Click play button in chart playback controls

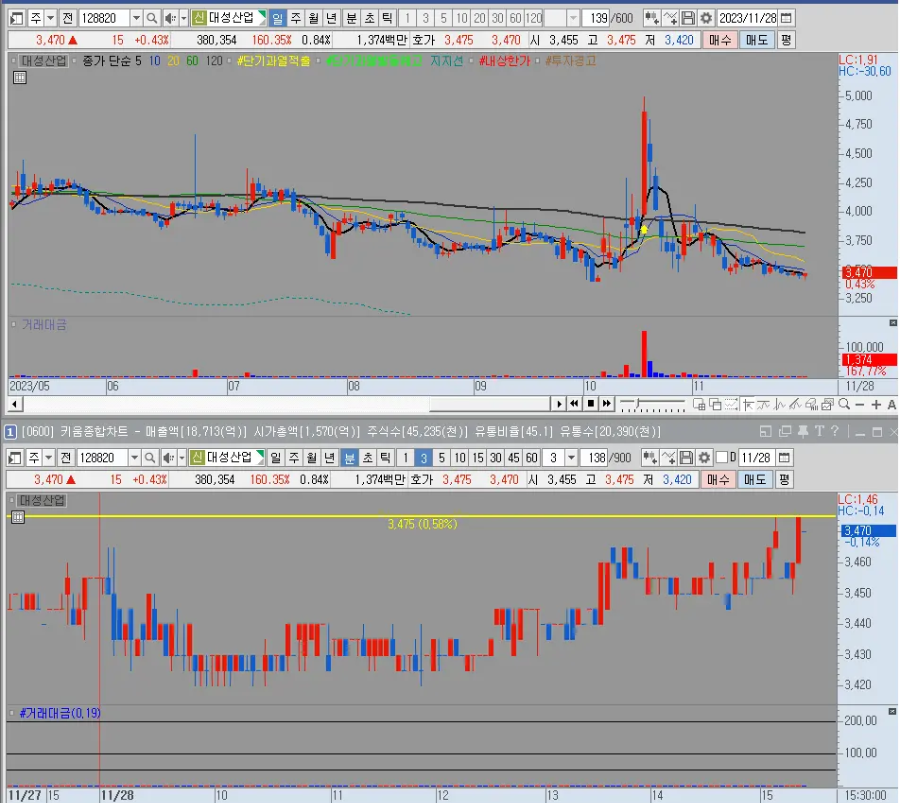coord(559,404)
